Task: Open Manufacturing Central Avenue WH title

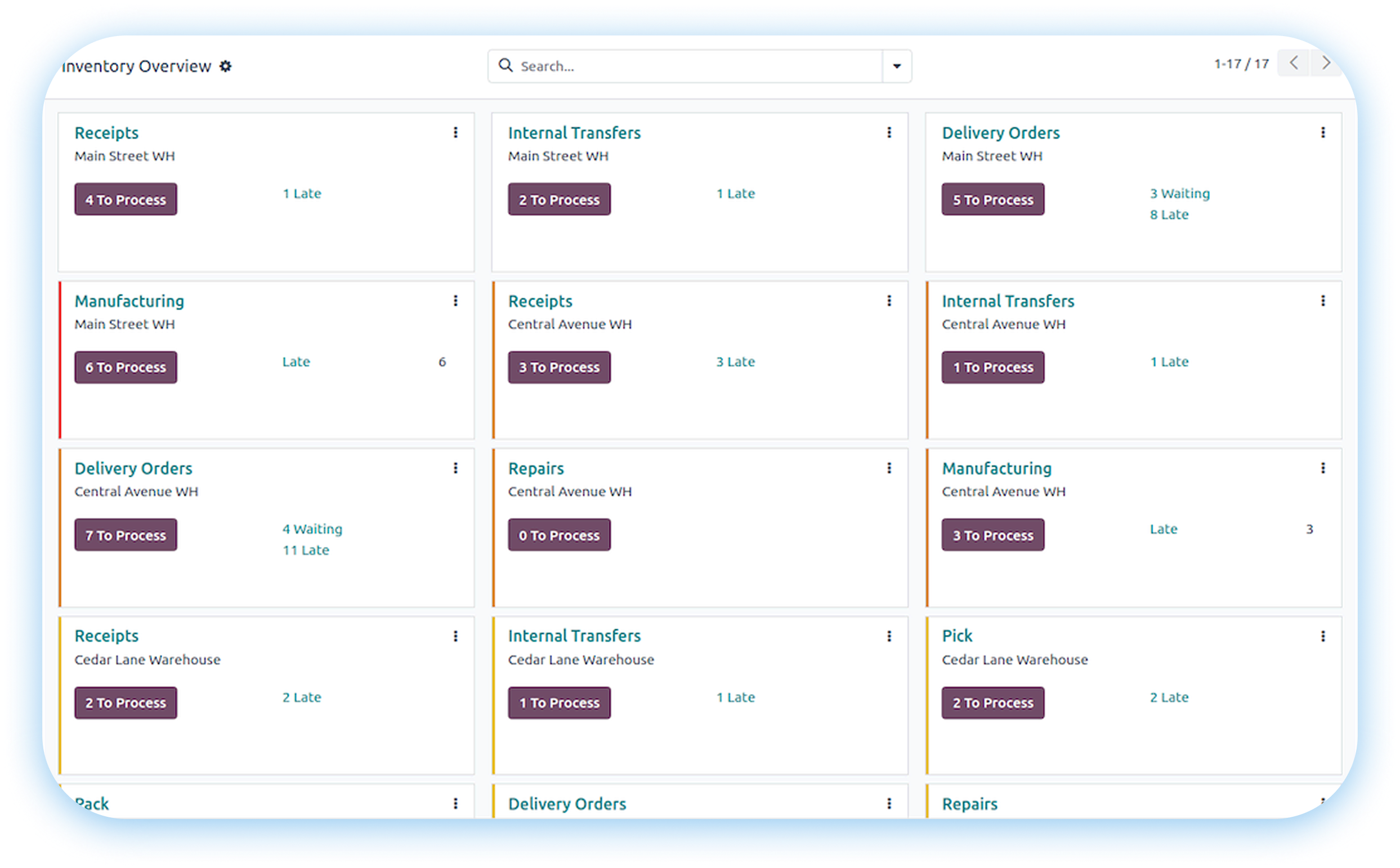Action: tap(996, 468)
